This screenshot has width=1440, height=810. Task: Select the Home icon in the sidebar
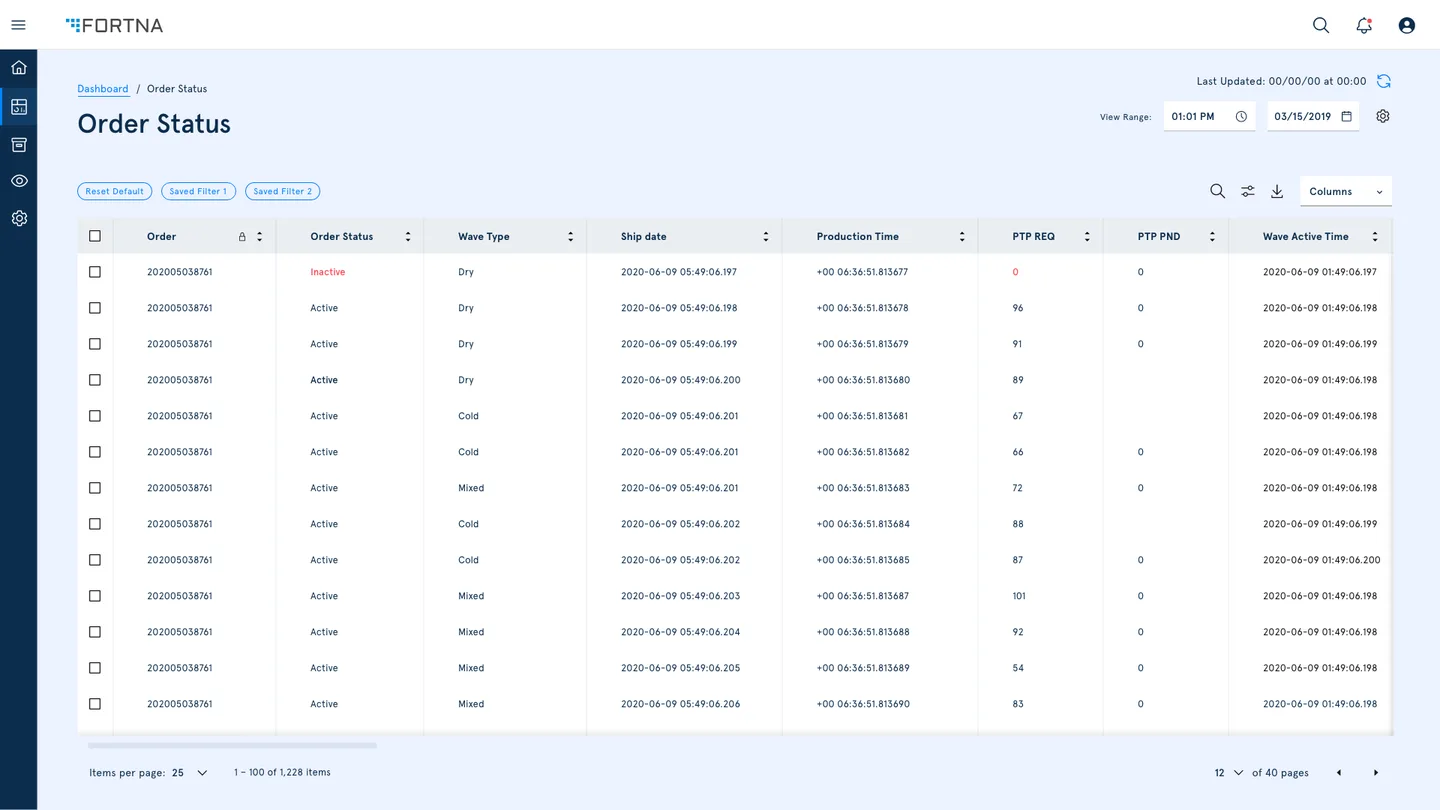pos(18,67)
